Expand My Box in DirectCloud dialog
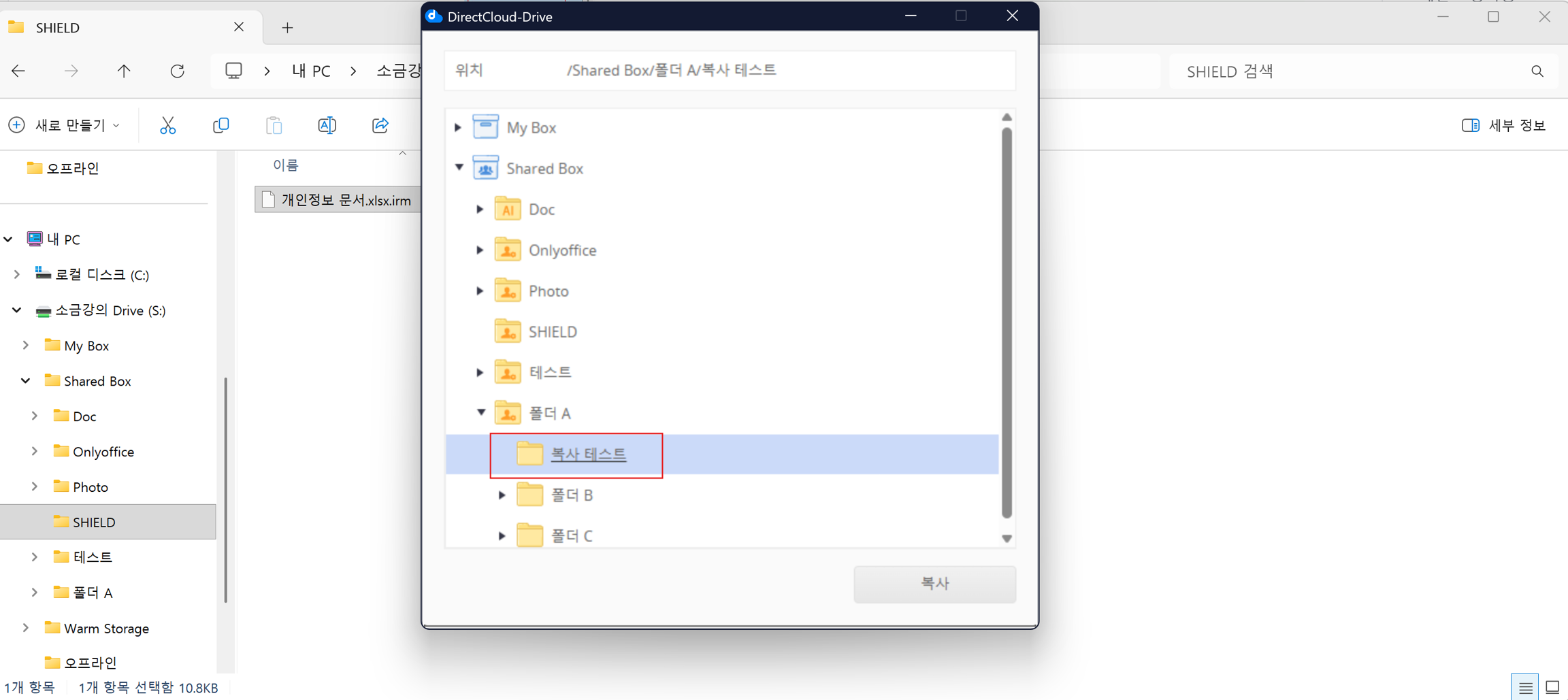This screenshot has width=1568, height=700. 458,127
